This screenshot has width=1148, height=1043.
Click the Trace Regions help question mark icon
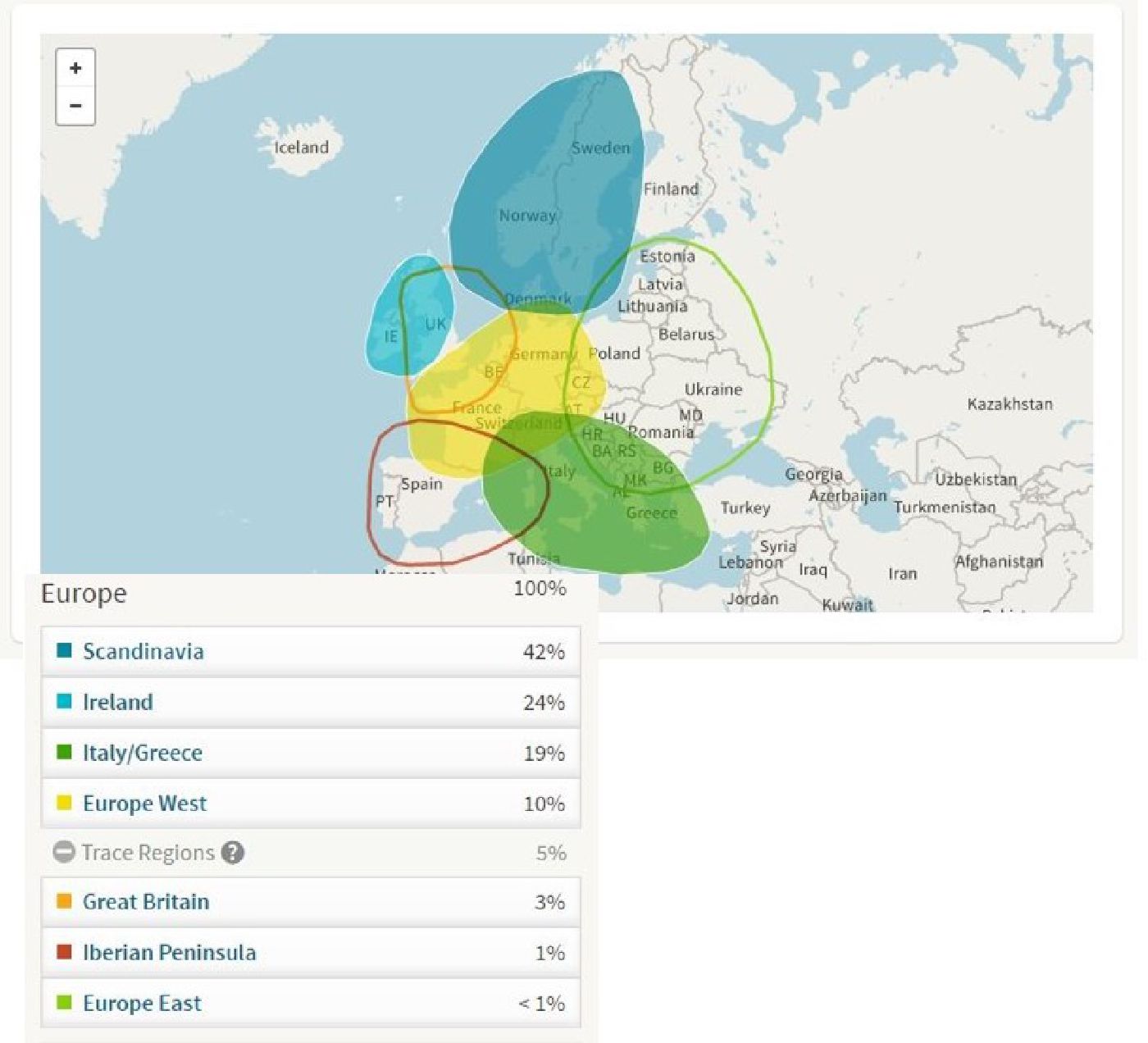[x=233, y=853]
